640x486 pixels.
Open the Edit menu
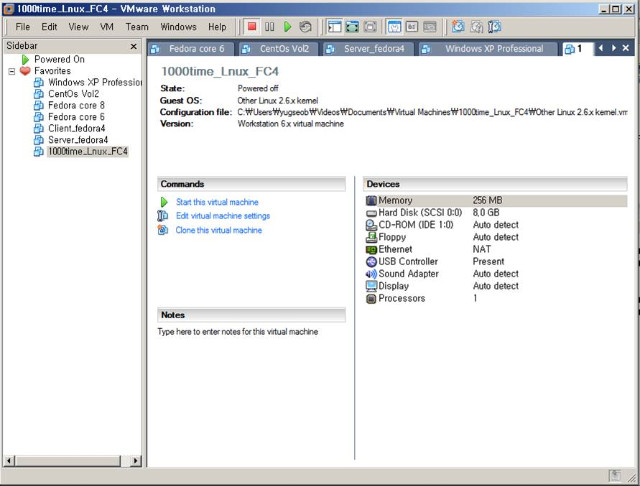(x=49, y=27)
